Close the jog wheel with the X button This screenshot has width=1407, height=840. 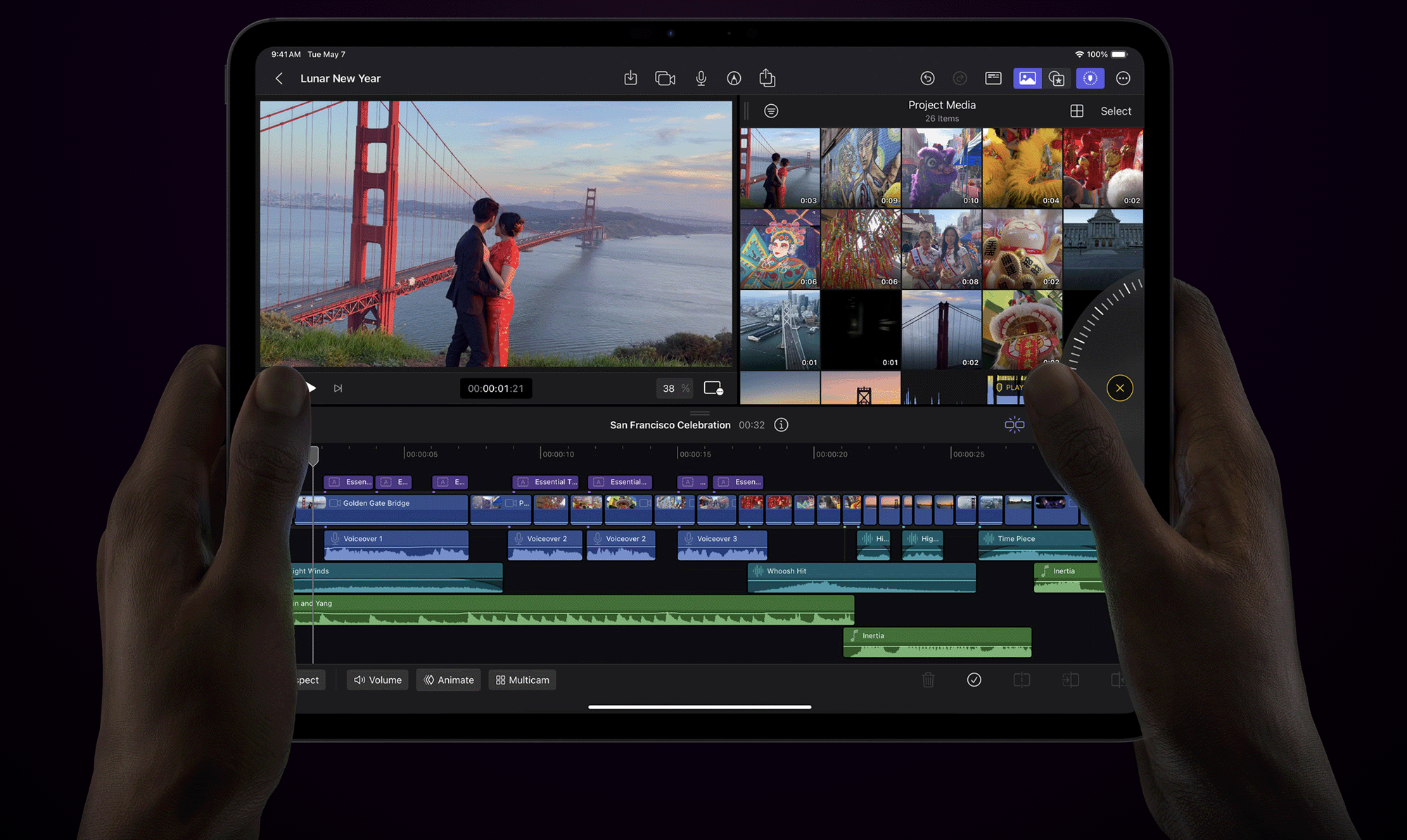coord(1120,388)
